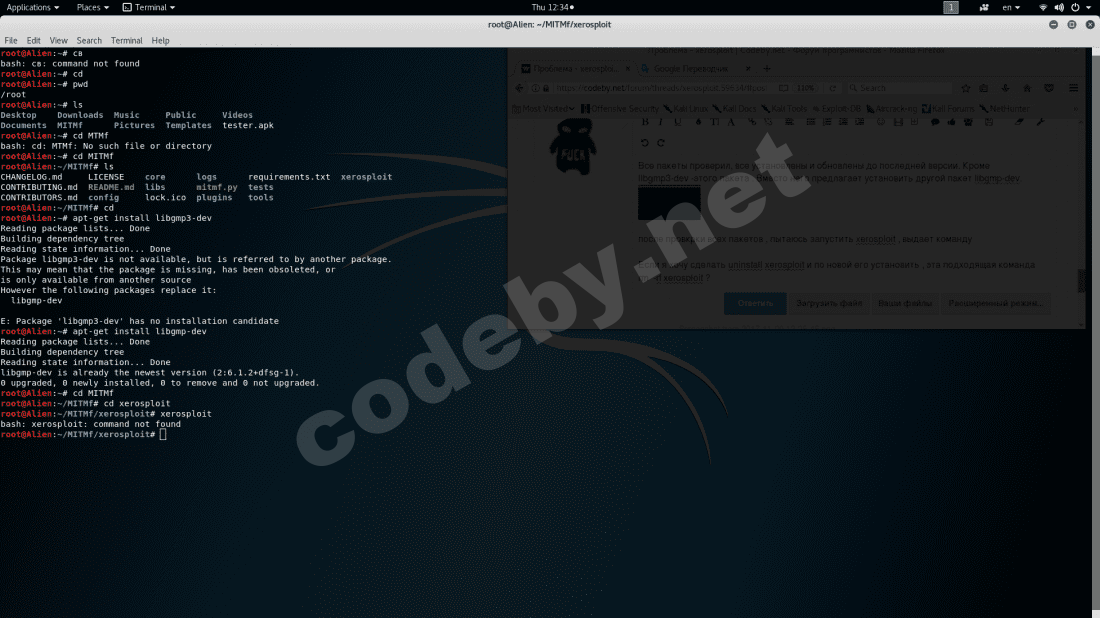Toggle Bold in forum editor
1100x618 pixels.
coord(645,122)
